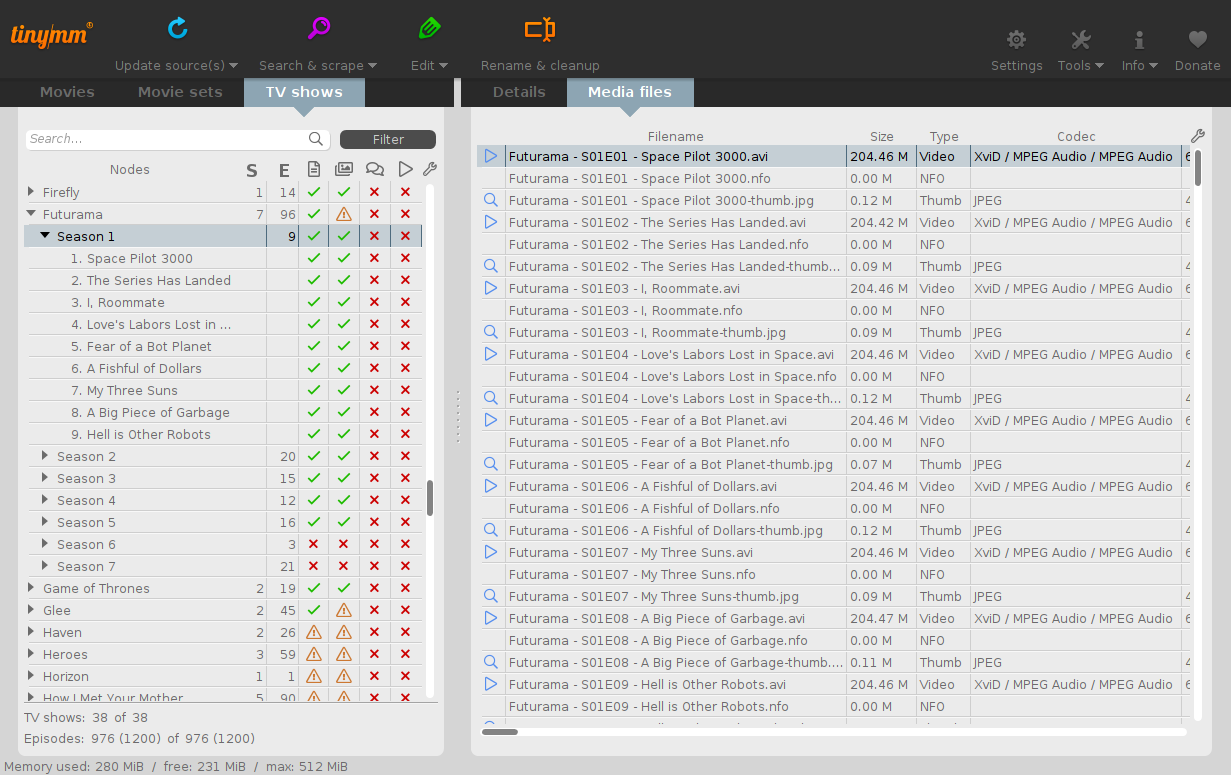The image size is (1231, 775).
Task: Click the Info icon
Action: pyautogui.click(x=1138, y=40)
